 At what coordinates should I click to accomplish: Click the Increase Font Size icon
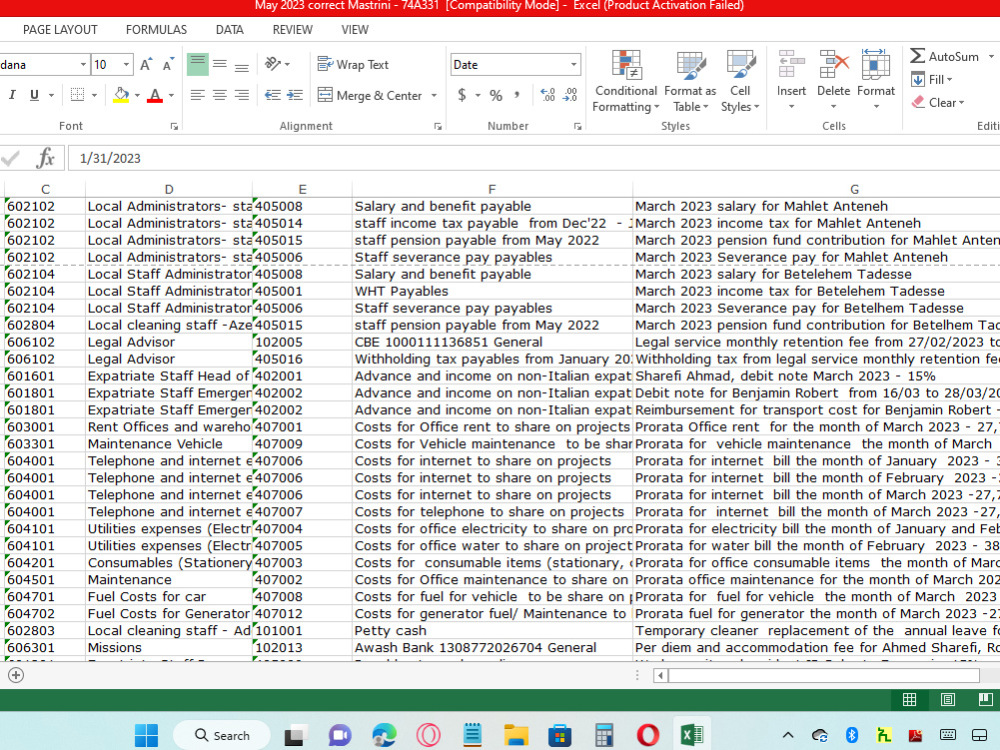tap(146, 64)
